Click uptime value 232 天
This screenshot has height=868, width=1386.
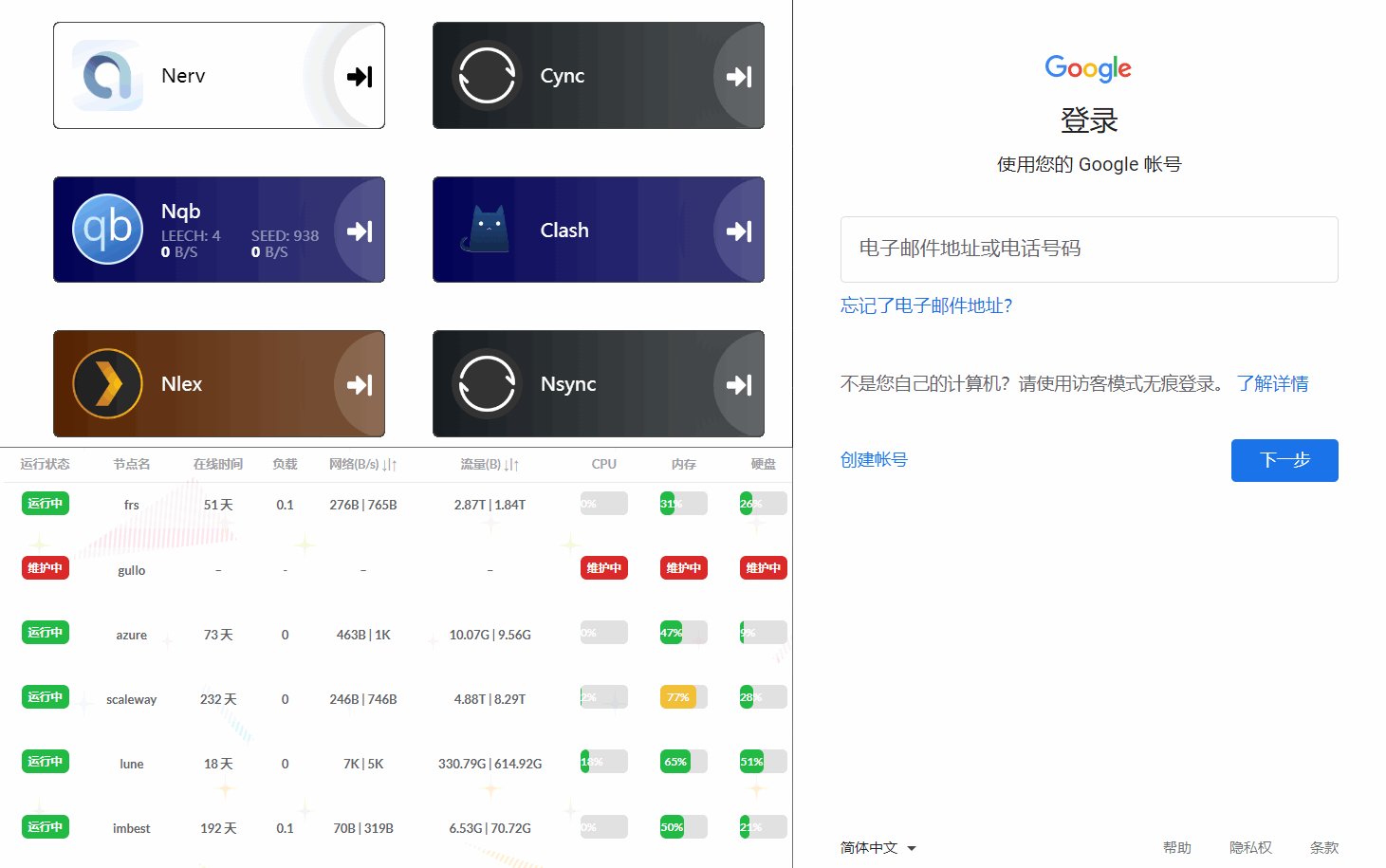tap(218, 699)
